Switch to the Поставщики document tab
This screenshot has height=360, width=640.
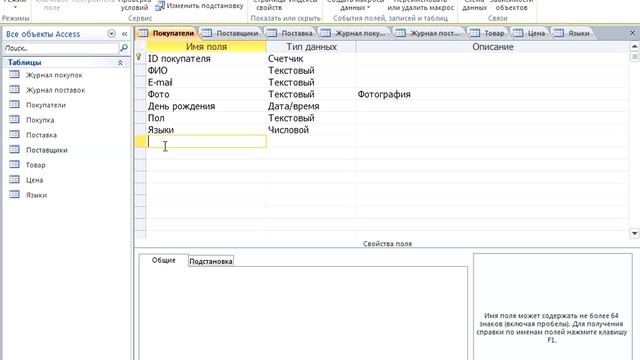231,33
